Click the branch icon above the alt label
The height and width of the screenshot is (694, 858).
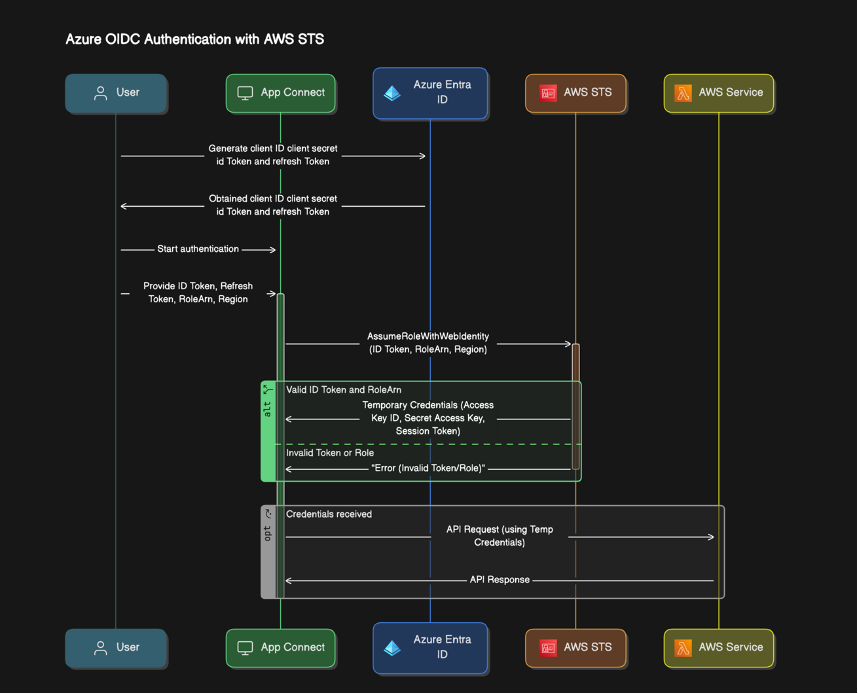[268, 390]
